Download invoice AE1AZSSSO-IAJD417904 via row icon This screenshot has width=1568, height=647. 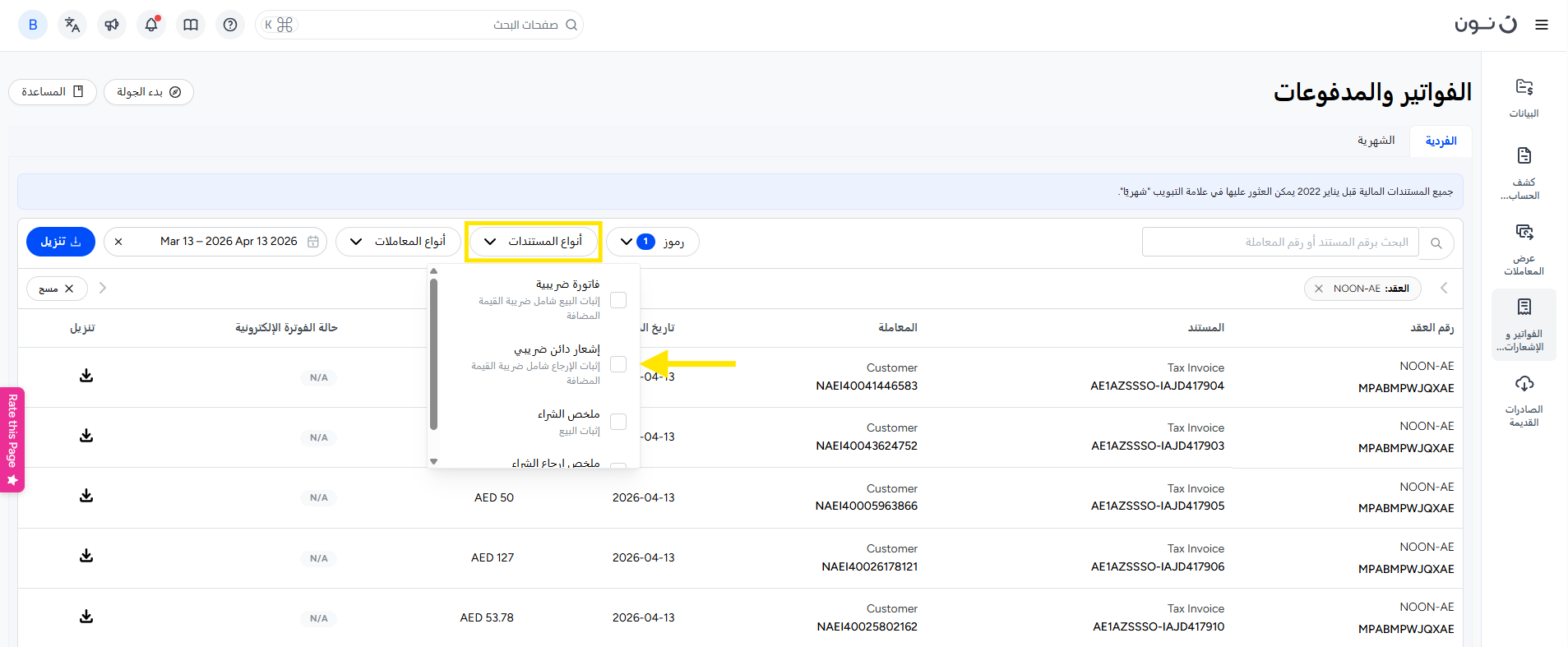[x=86, y=376]
